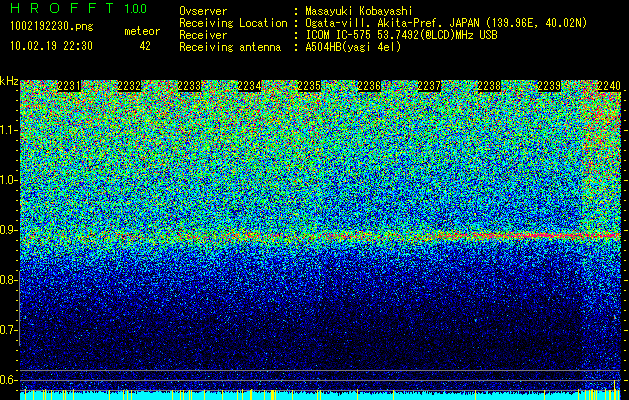Select the observer name Masayuki Kobayashi
Viewport: 629px width, 400px height.
(x=359, y=11)
